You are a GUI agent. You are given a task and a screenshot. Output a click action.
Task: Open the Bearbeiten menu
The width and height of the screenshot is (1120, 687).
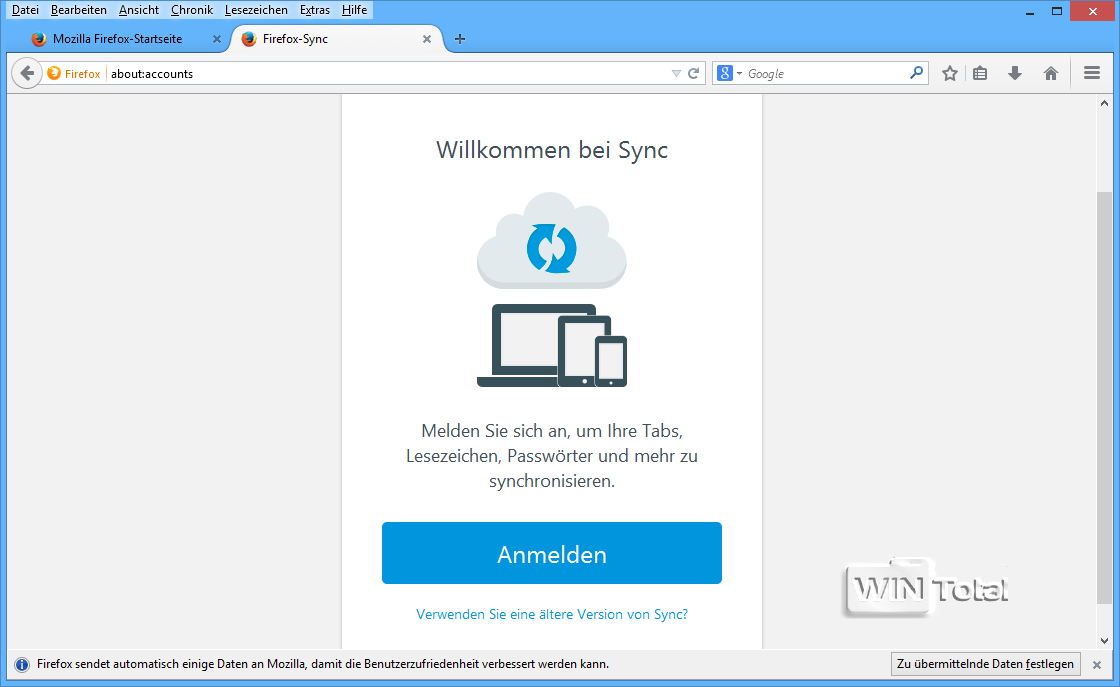pyautogui.click(x=79, y=10)
